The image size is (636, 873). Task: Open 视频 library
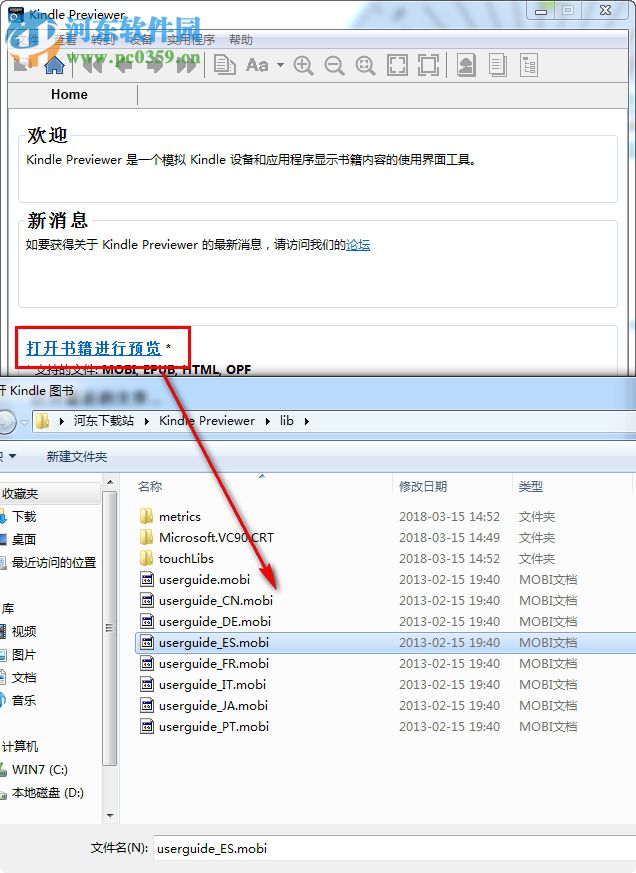click(x=24, y=631)
